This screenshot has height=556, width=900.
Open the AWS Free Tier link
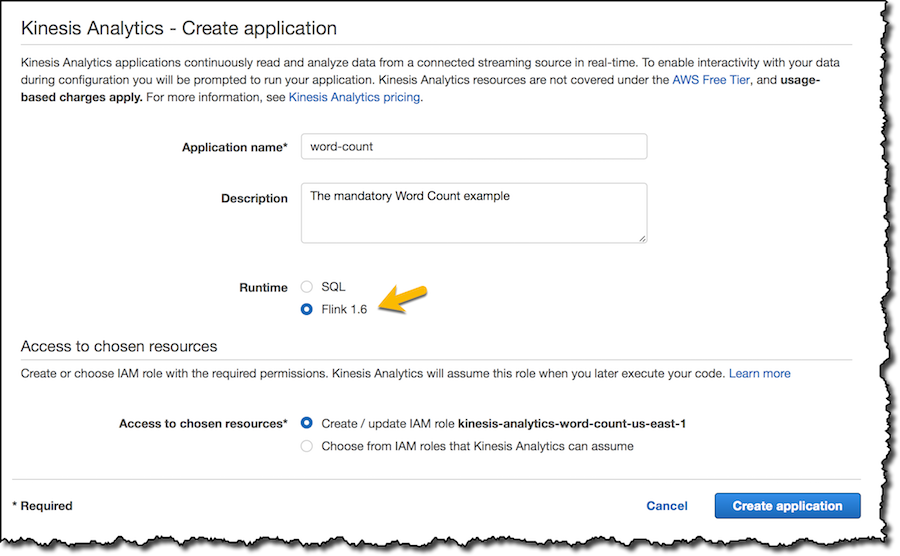[711, 80]
